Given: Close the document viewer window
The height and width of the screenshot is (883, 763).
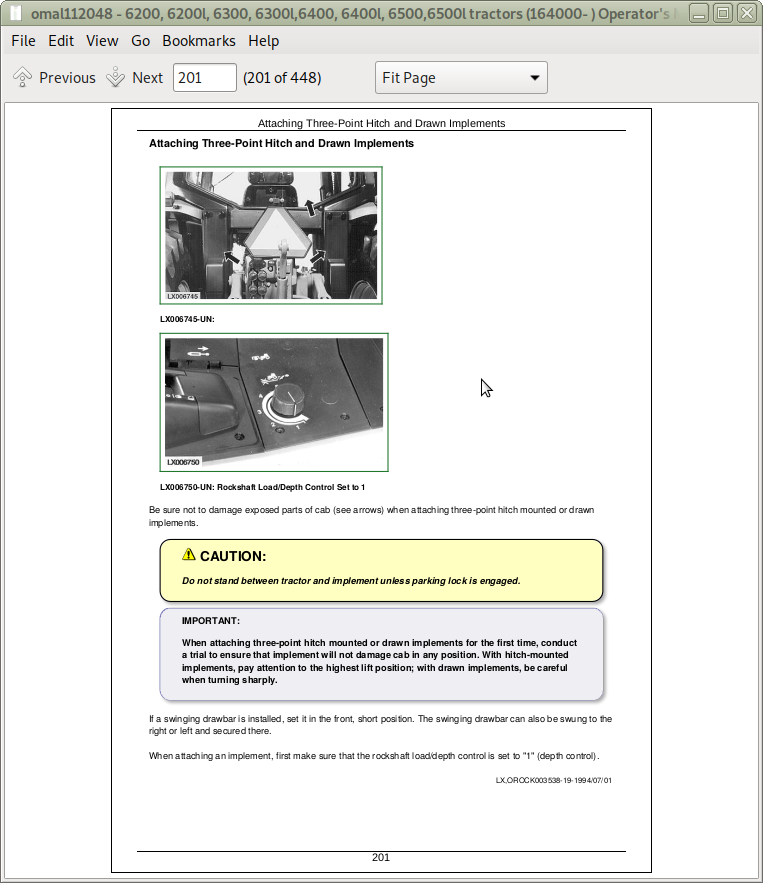Looking at the screenshot, I should coord(747,13).
